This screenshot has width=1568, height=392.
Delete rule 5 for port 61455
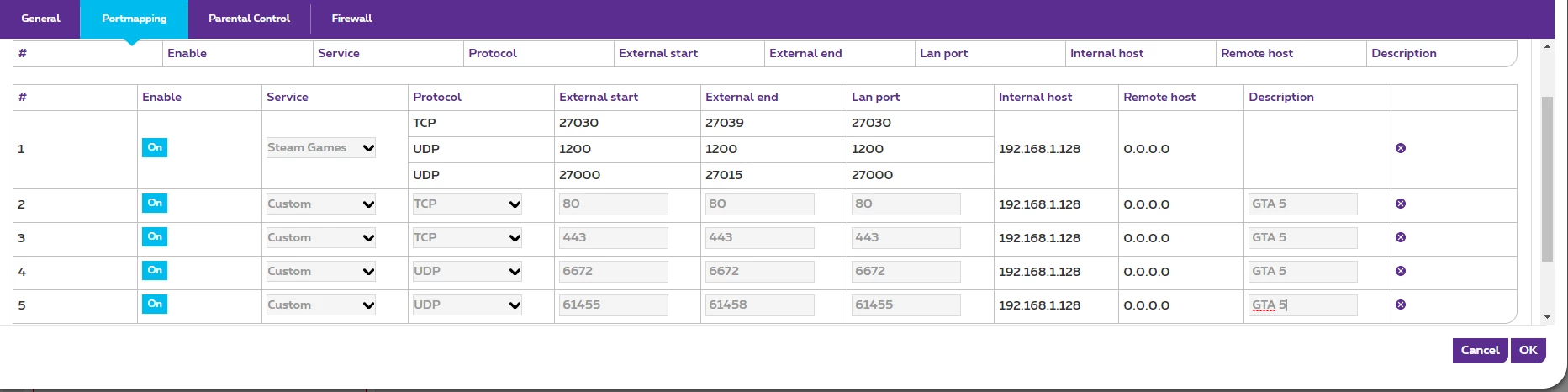pyautogui.click(x=1400, y=305)
